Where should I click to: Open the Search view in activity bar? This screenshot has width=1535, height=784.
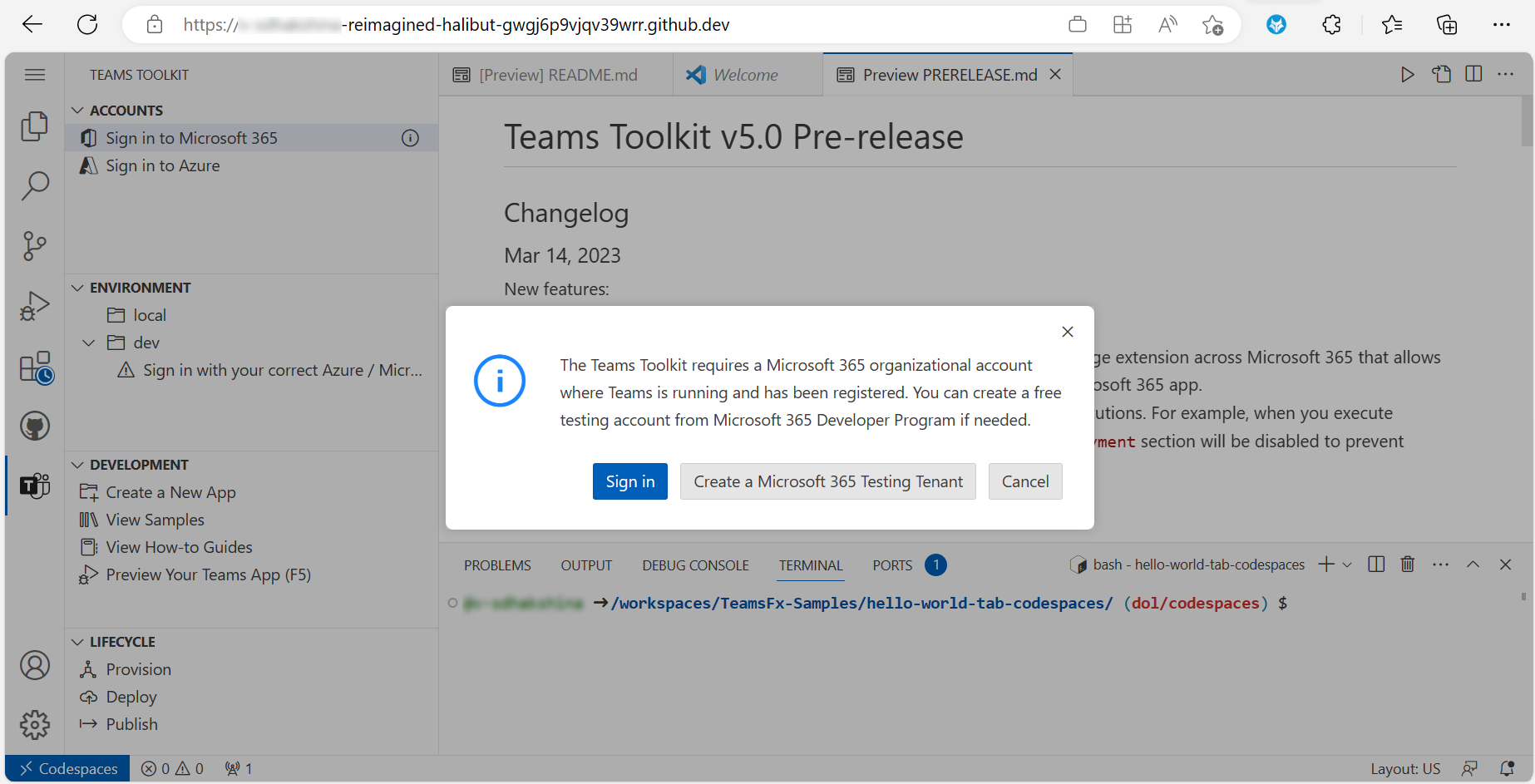pyautogui.click(x=34, y=185)
